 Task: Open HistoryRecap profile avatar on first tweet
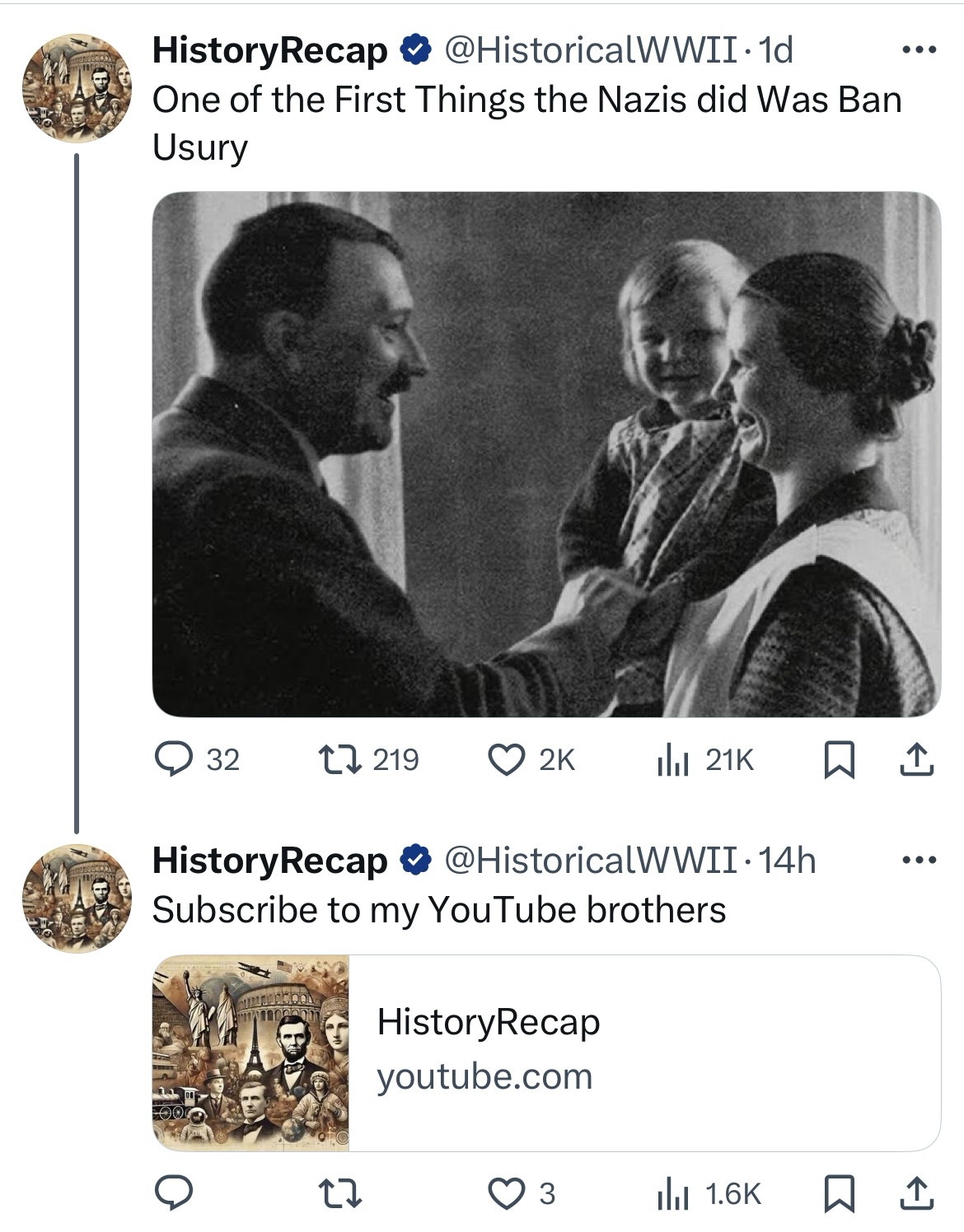pos(77,88)
